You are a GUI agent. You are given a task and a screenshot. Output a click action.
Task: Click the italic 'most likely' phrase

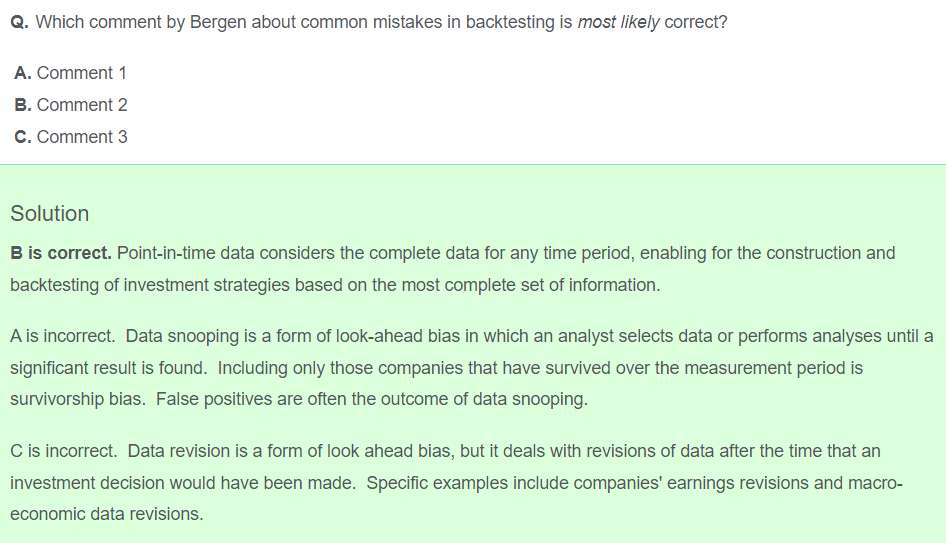point(618,22)
